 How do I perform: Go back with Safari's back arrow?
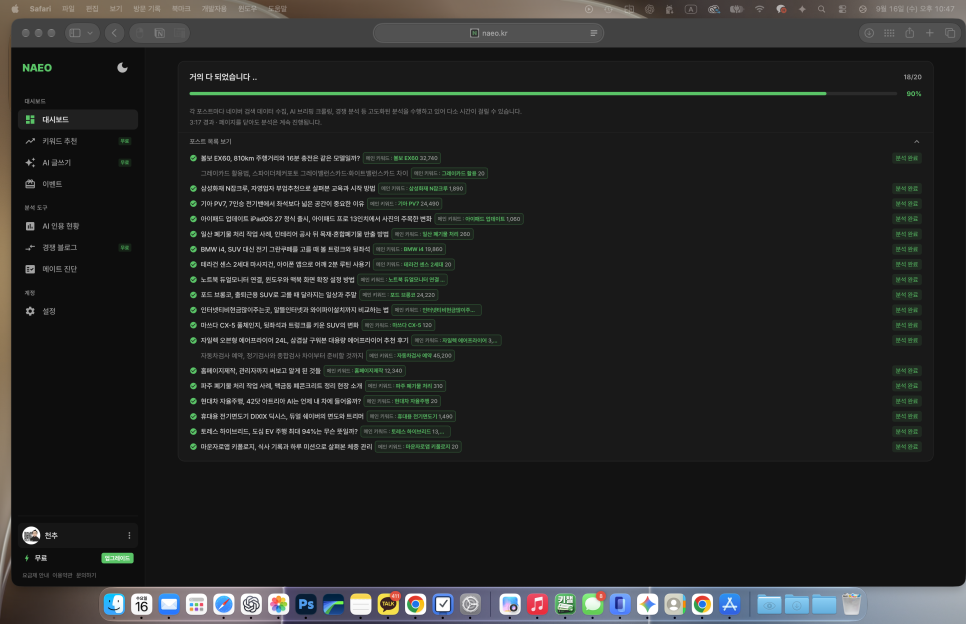[115, 33]
